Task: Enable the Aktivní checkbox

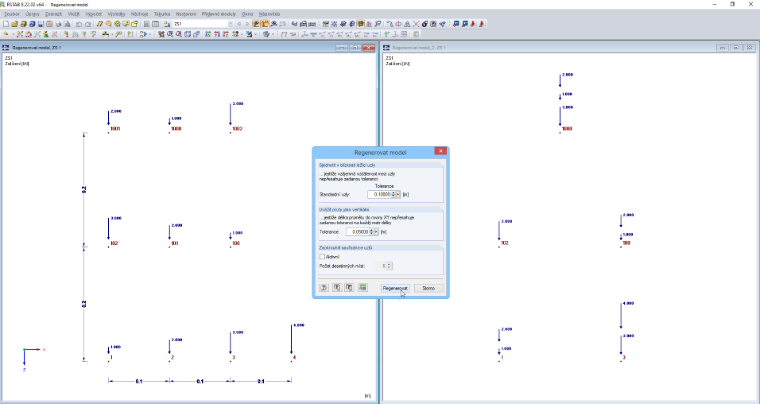Action: (x=322, y=257)
